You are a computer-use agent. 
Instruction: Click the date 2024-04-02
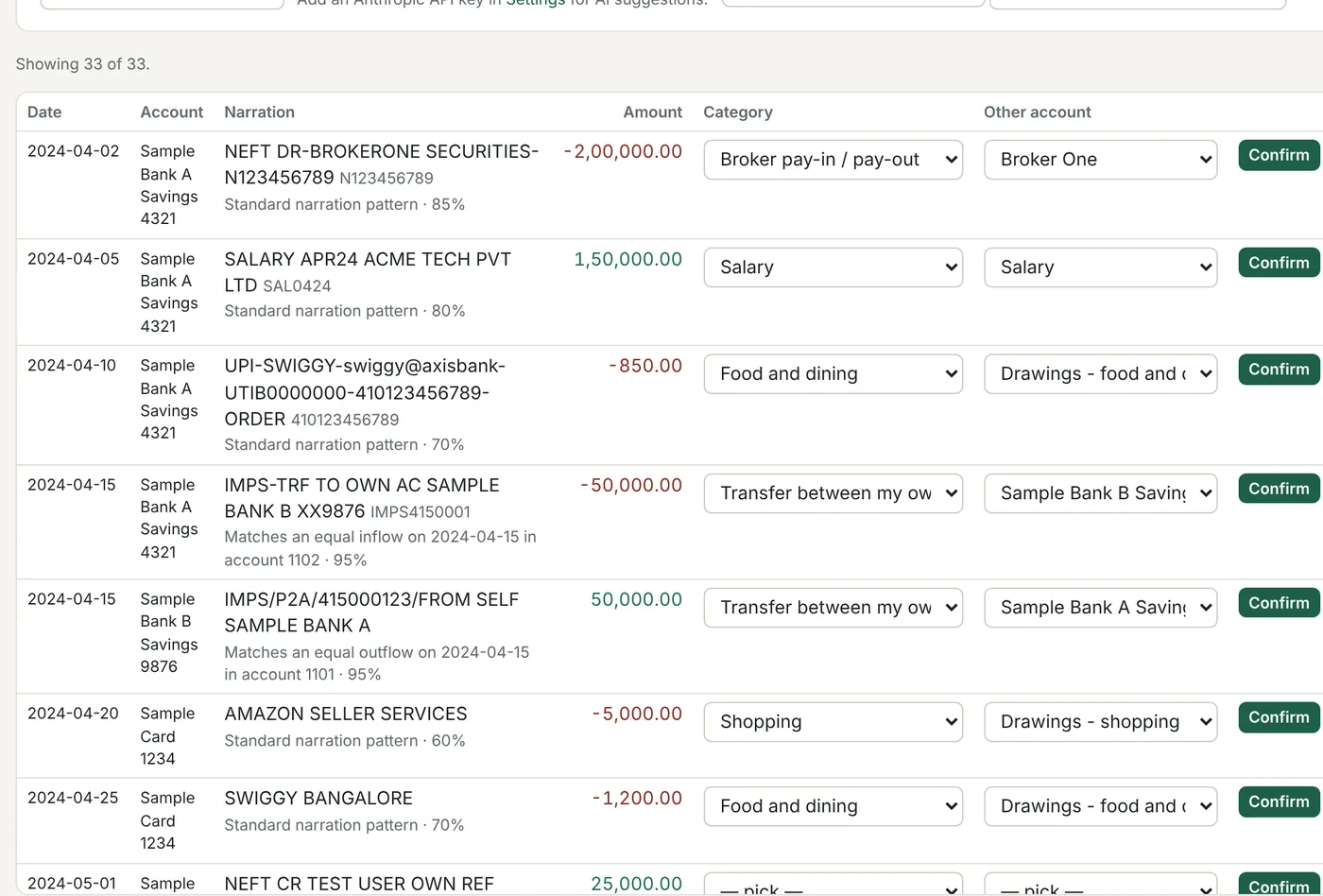74,151
